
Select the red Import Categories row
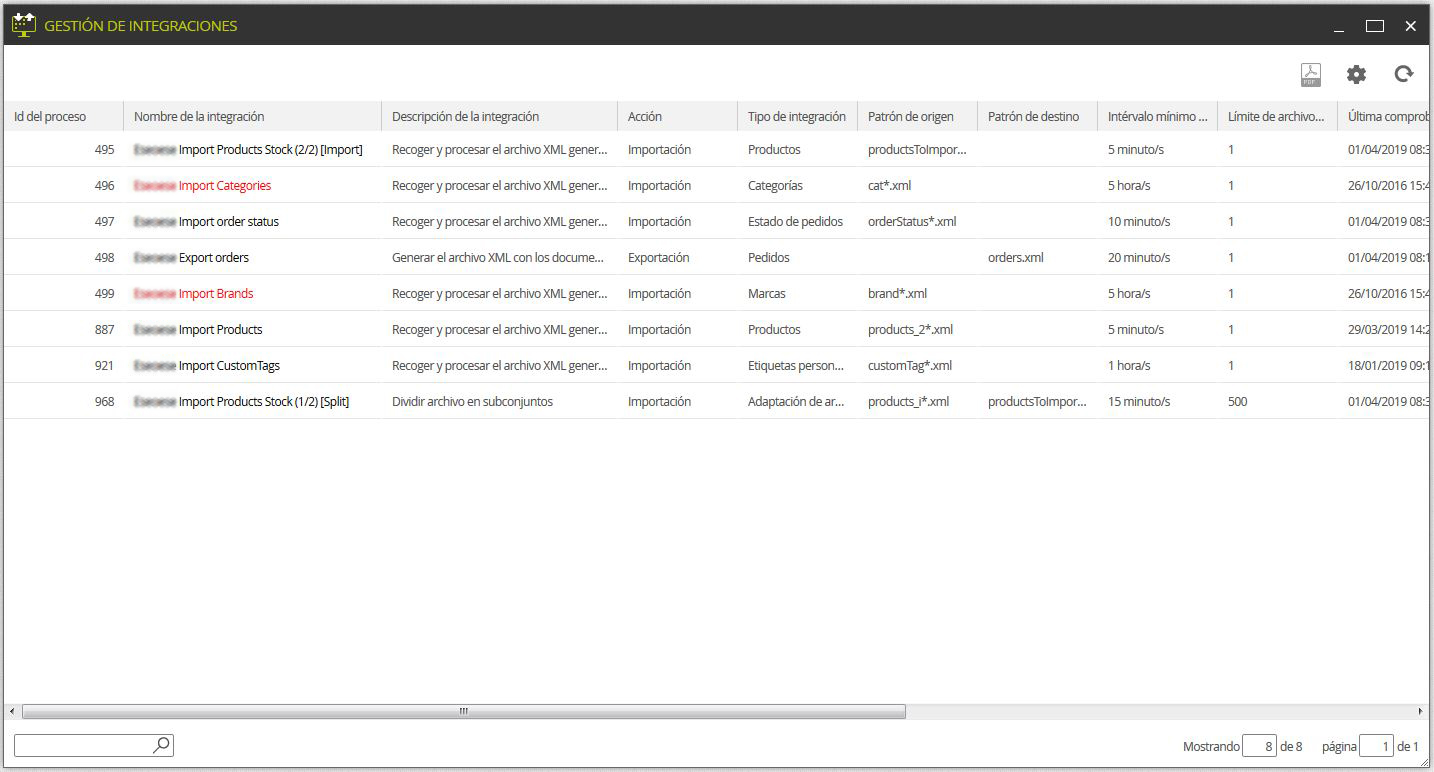coord(716,185)
